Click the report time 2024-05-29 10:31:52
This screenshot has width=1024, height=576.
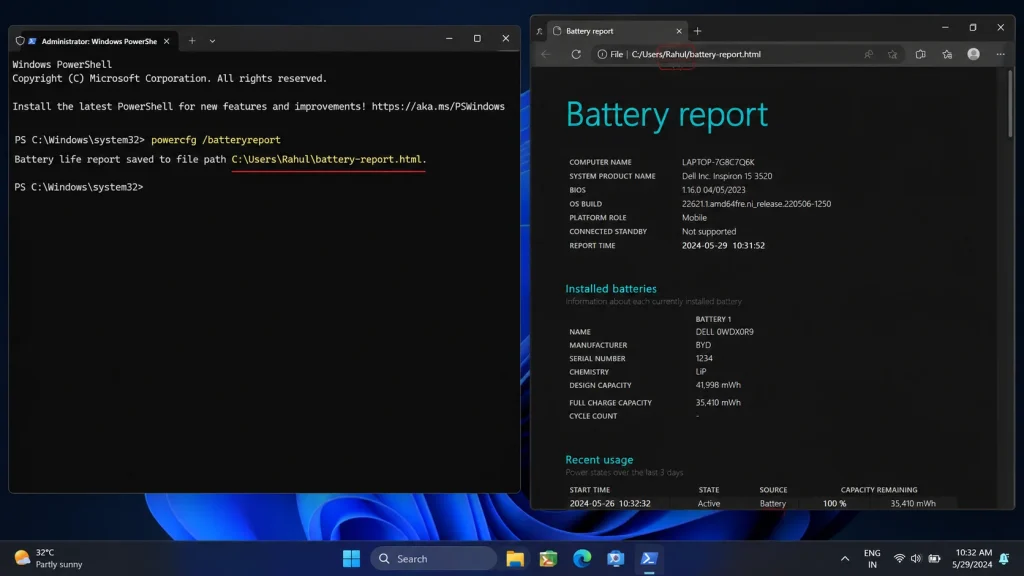(723, 246)
